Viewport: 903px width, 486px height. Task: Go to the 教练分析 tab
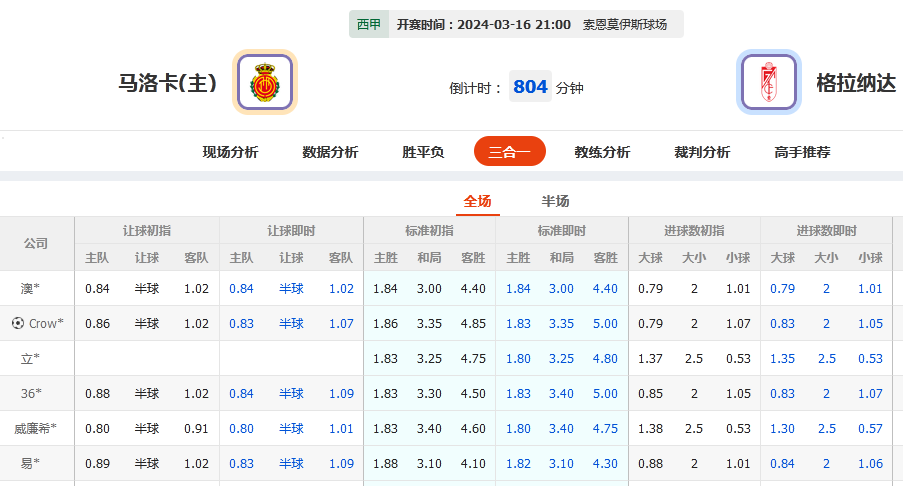coord(602,152)
